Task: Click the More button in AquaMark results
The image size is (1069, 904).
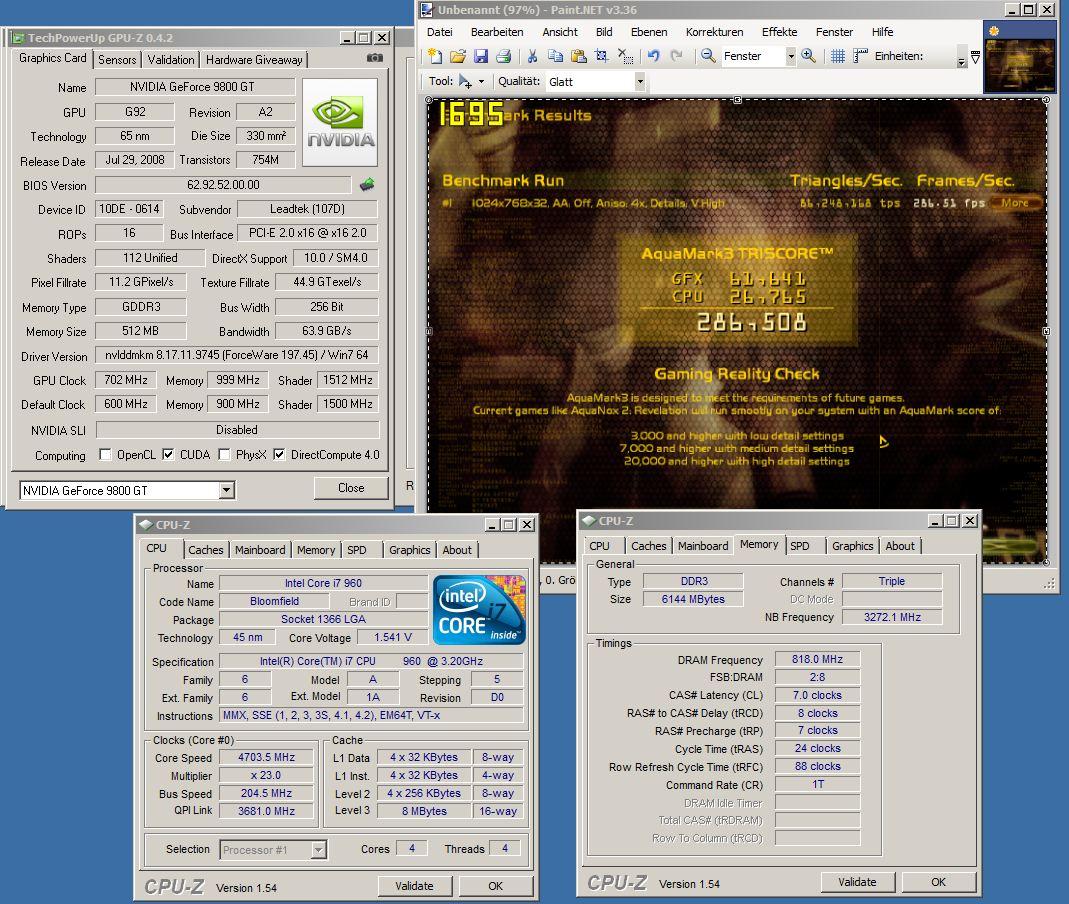Action: pyautogui.click(x=1015, y=202)
